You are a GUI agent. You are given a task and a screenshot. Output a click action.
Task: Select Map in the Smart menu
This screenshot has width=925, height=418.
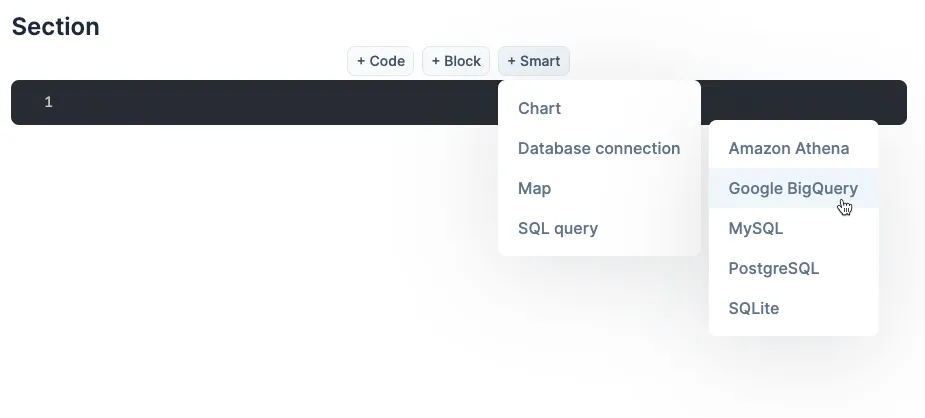pos(599,189)
